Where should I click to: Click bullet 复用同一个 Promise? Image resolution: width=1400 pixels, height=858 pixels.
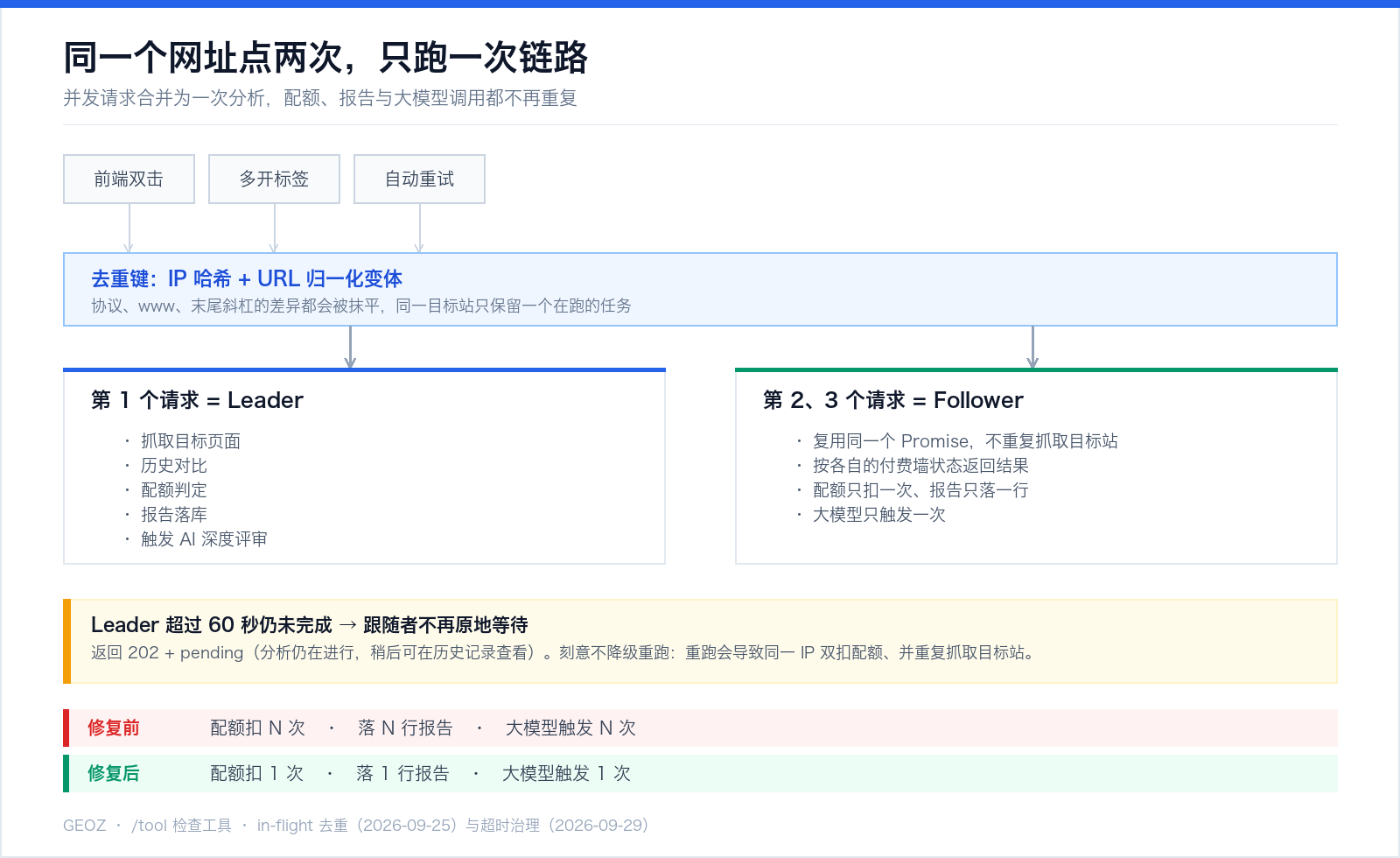(x=965, y=441)
